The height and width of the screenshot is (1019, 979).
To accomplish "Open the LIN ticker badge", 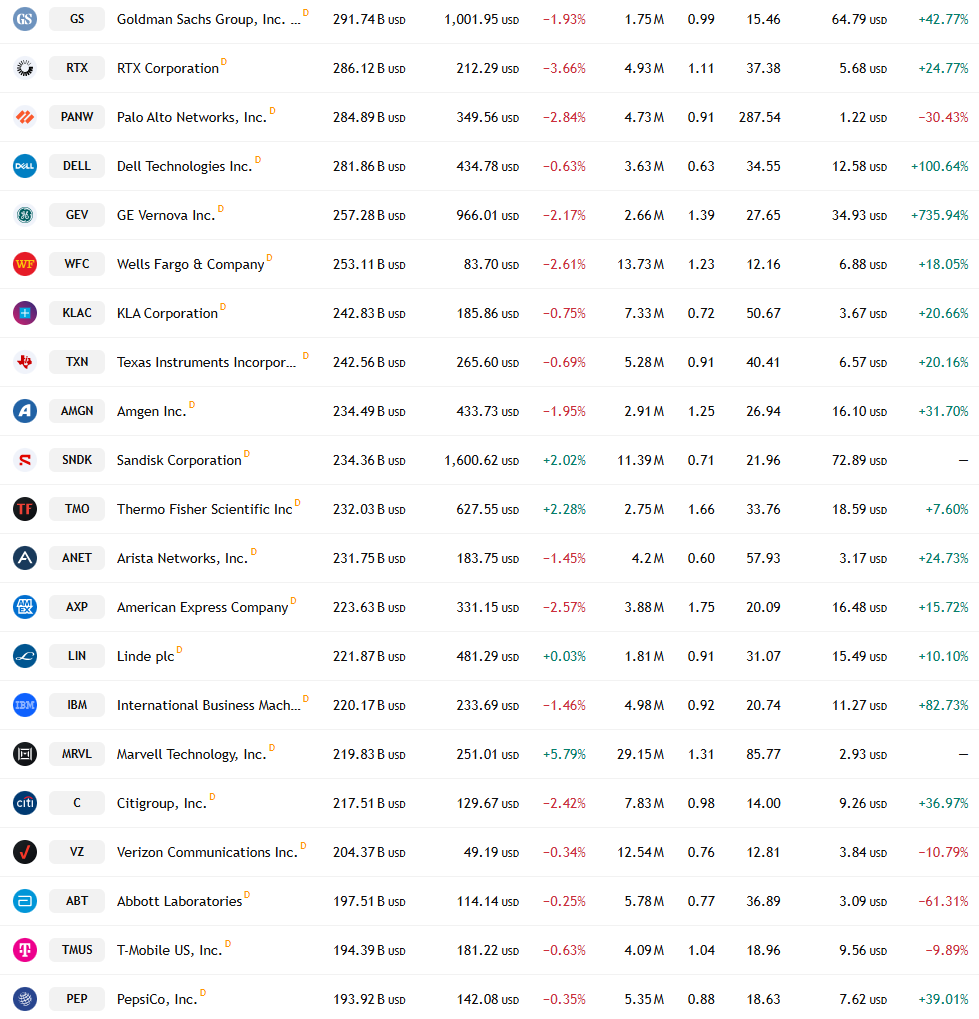I will (x=77, y=656).
